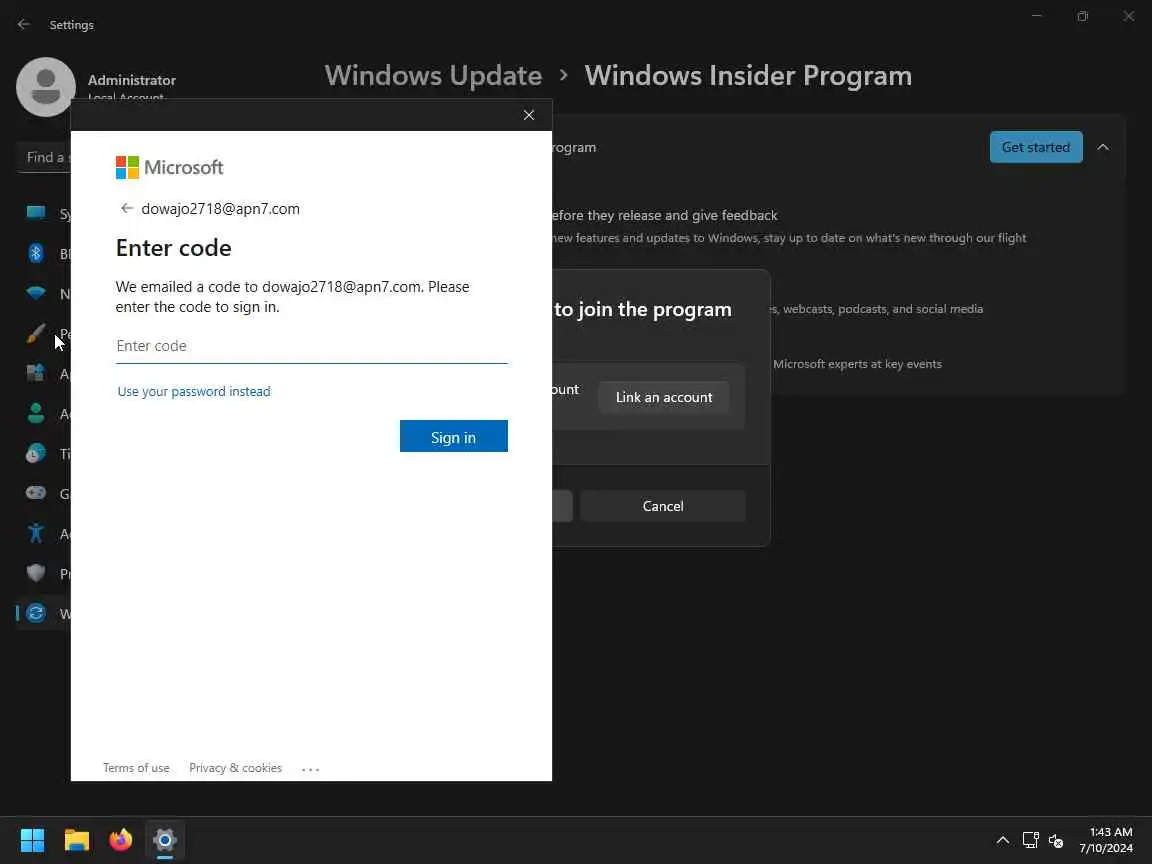Restore down the Settings window

1082,16
